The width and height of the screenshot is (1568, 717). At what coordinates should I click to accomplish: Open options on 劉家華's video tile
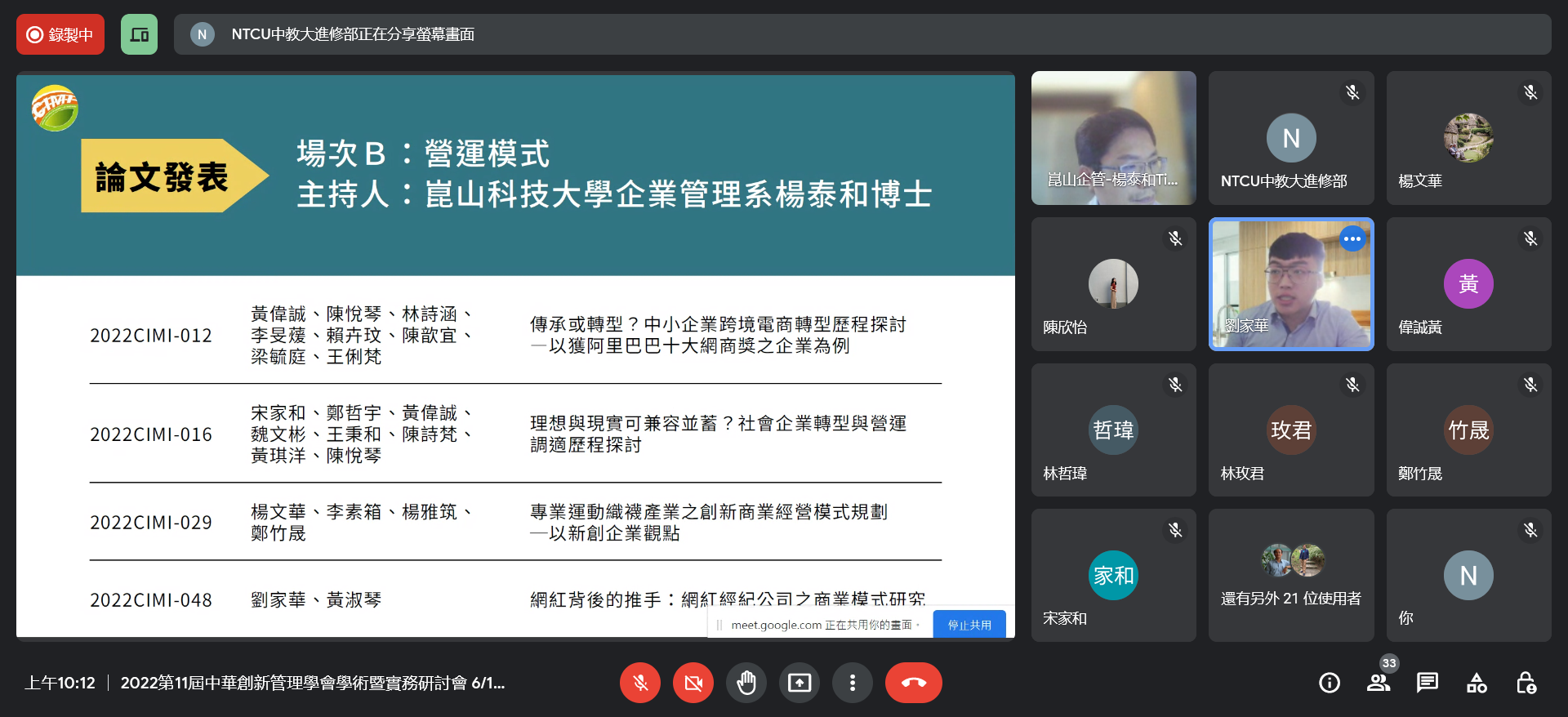[1352, 239]
